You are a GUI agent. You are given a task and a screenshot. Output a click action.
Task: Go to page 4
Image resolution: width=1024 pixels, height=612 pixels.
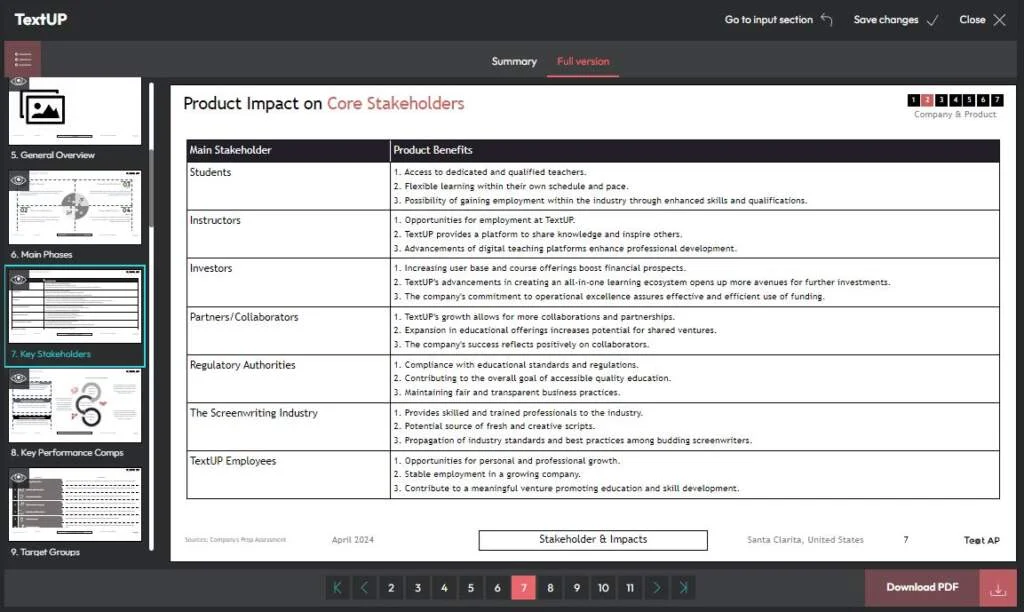pyautogui.click(x=444, y=588)
